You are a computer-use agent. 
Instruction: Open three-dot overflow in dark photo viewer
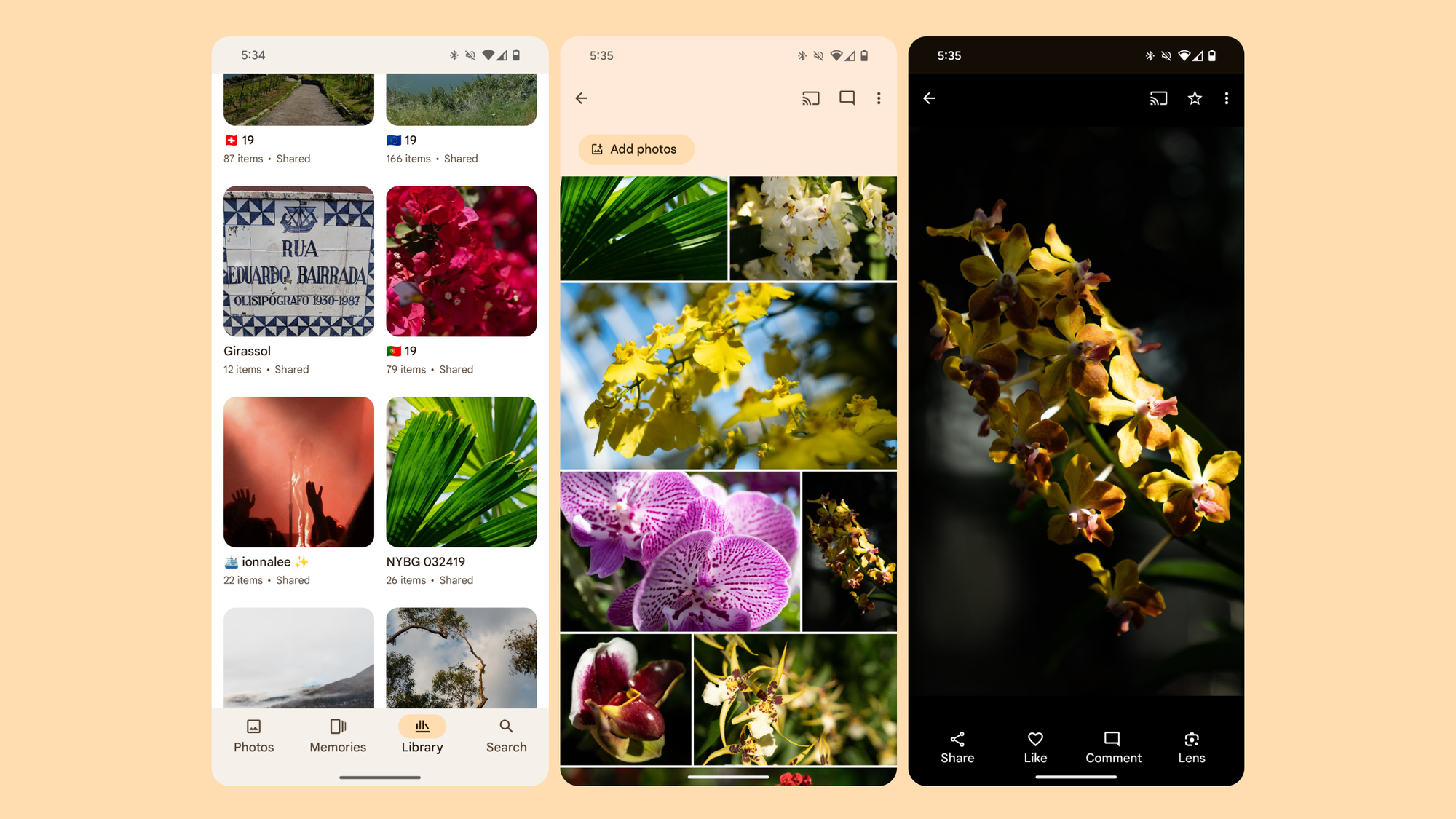pos(1227,98)
